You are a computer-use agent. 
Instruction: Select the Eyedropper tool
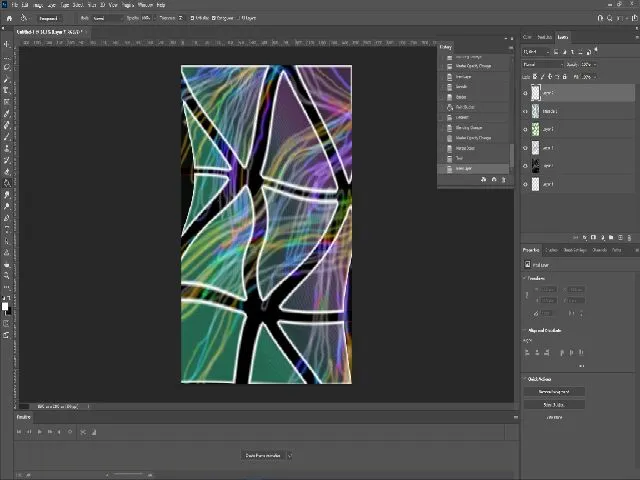tap(7, 114)
